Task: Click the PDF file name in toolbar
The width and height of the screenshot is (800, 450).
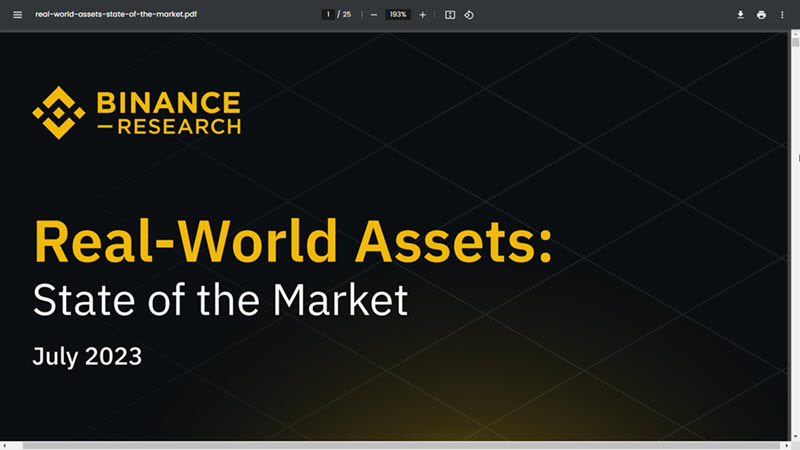Action: [x=116, y=15]
